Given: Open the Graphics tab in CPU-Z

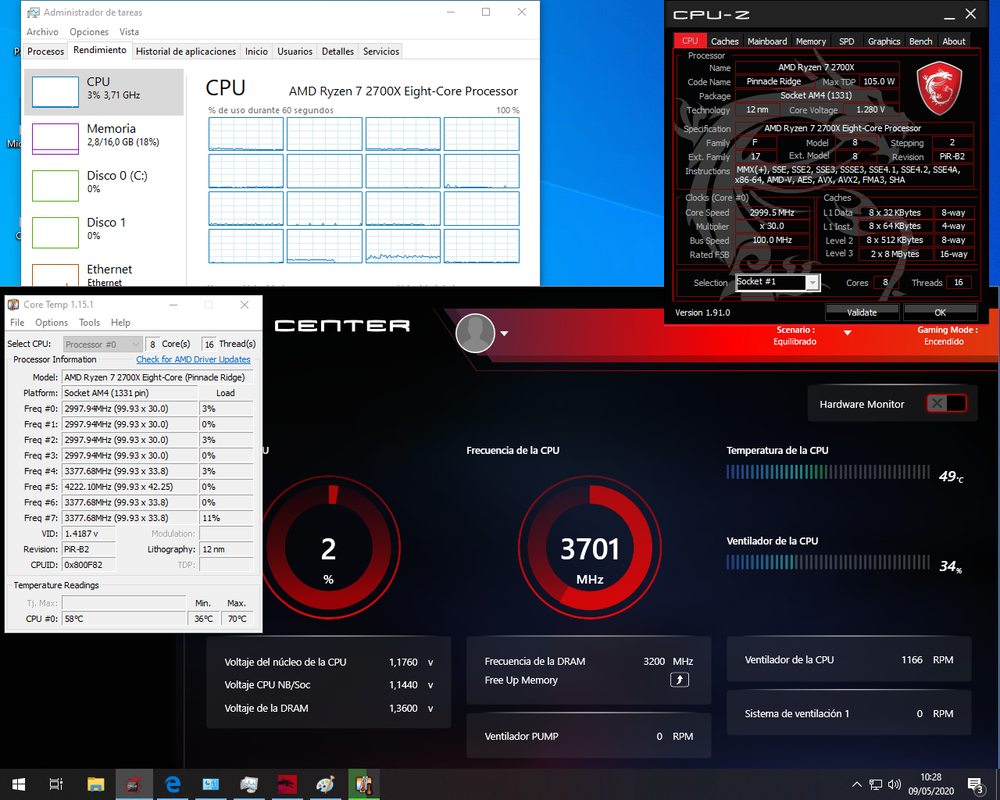Looking at the screenshot, I should (x=884, y=41).
